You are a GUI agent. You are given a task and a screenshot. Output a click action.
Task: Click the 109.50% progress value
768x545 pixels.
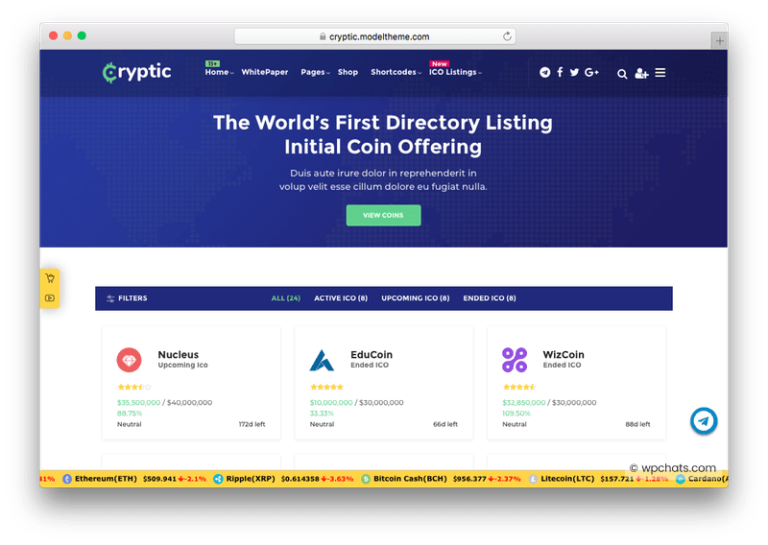(516, 414)
